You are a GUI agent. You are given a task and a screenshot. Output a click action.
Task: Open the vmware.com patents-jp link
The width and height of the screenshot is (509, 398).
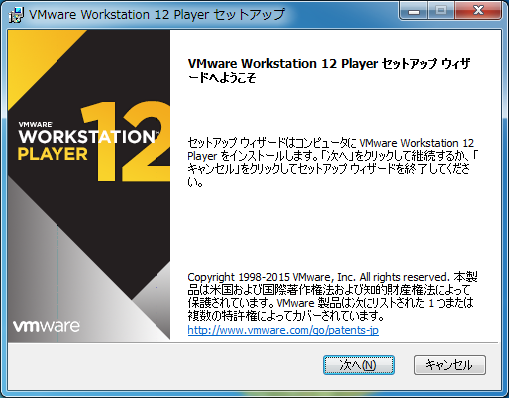coord(283,330)
